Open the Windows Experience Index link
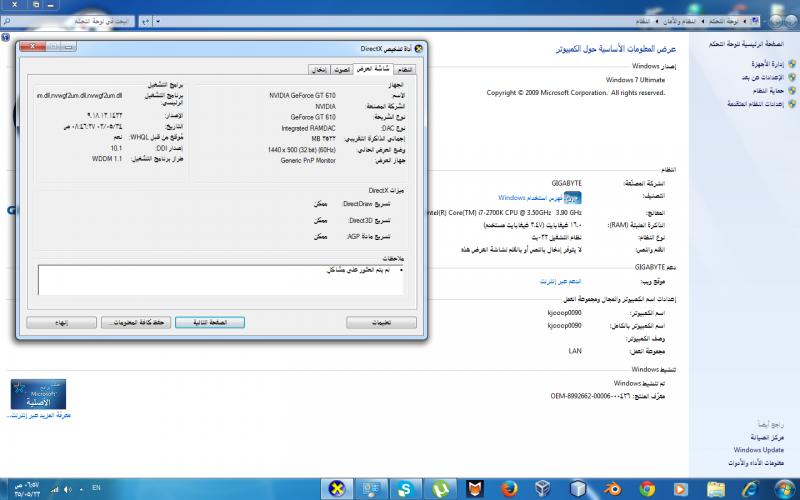This screenshot has height=500, width=800. coord(530,197)
